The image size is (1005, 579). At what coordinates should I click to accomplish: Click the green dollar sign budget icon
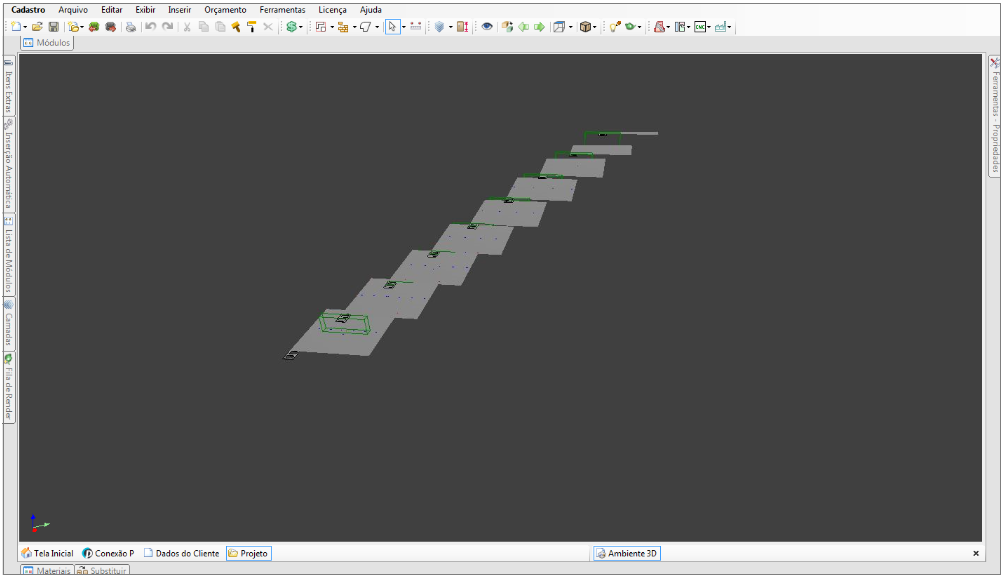pyautogui.click(x=291, y=27)
